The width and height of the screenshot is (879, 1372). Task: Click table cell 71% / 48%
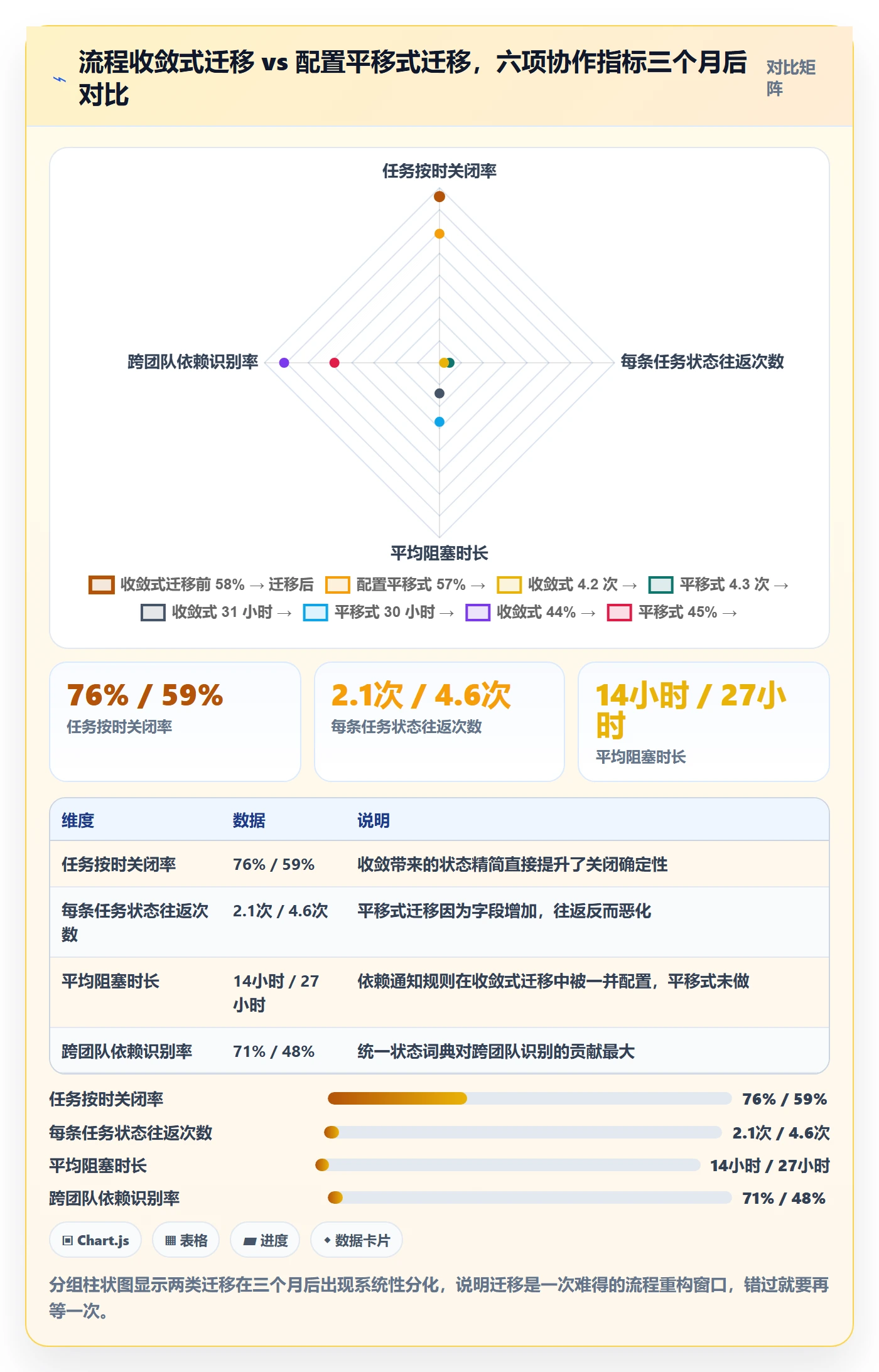pos(274,1051)
